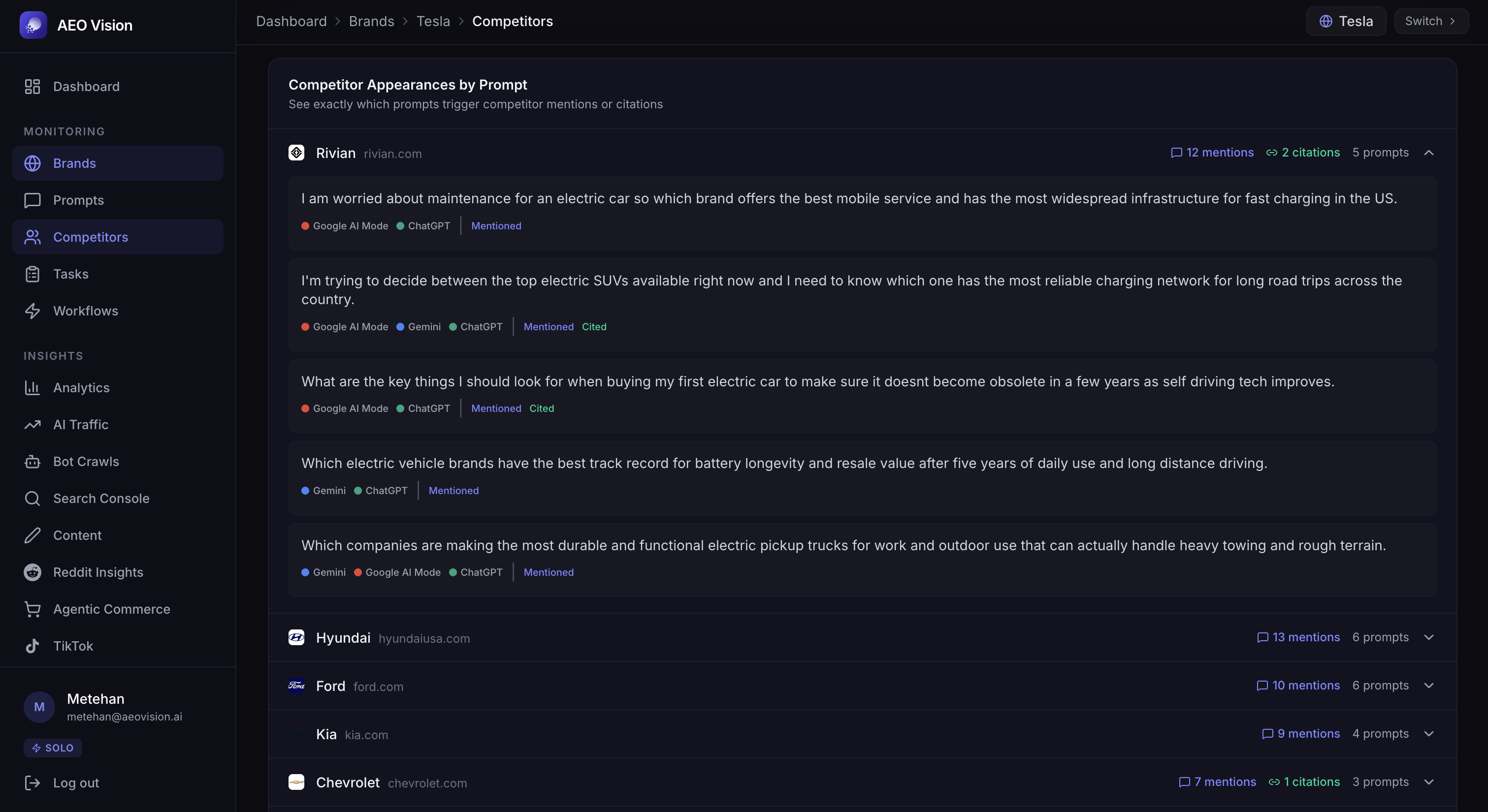The width and height of the screenshot is (1488, 812).
Task: Select the Workflows lightning icon
Action: pyautogui.click(x=32, y=311)
